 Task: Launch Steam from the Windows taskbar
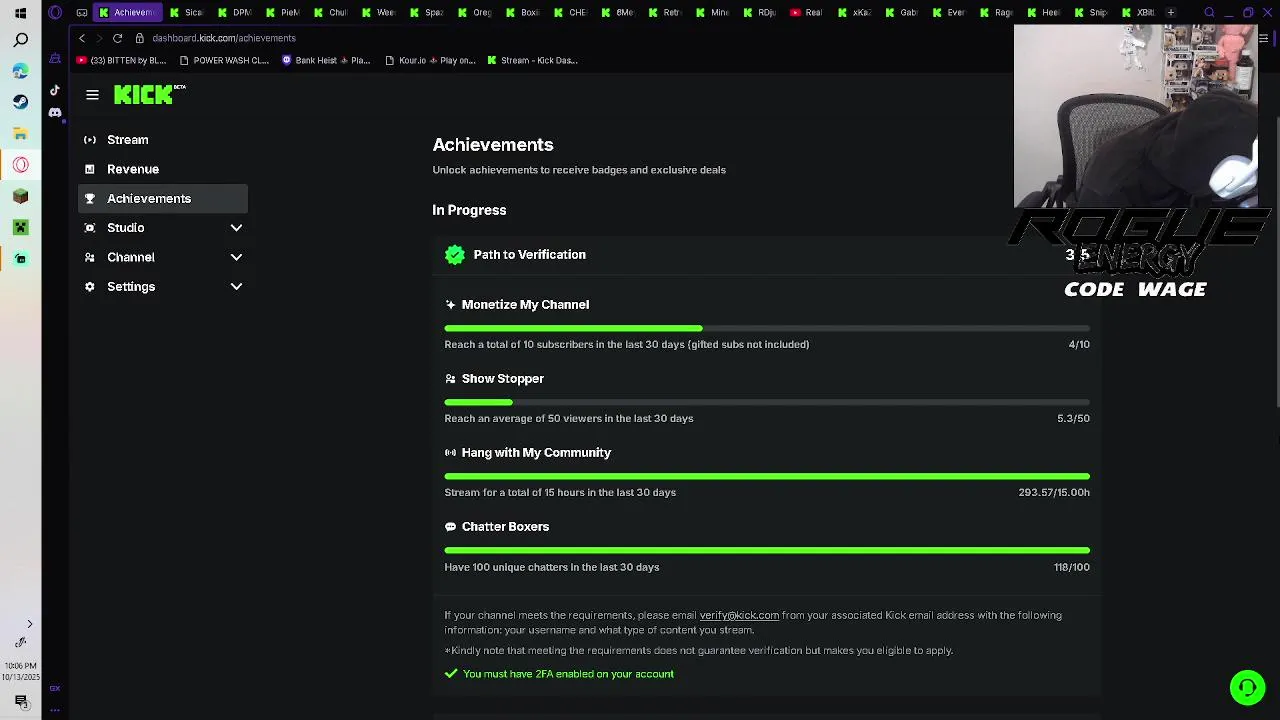coord(20,102)
